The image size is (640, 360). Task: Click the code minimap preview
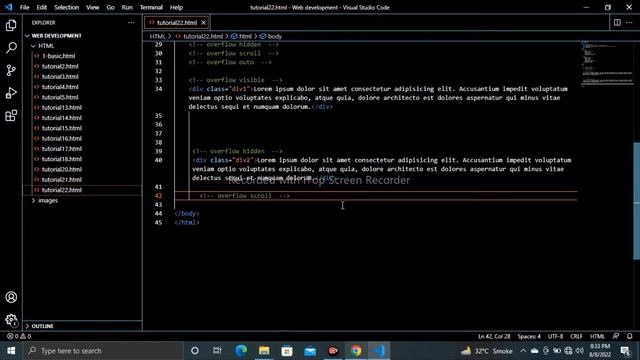606,63
